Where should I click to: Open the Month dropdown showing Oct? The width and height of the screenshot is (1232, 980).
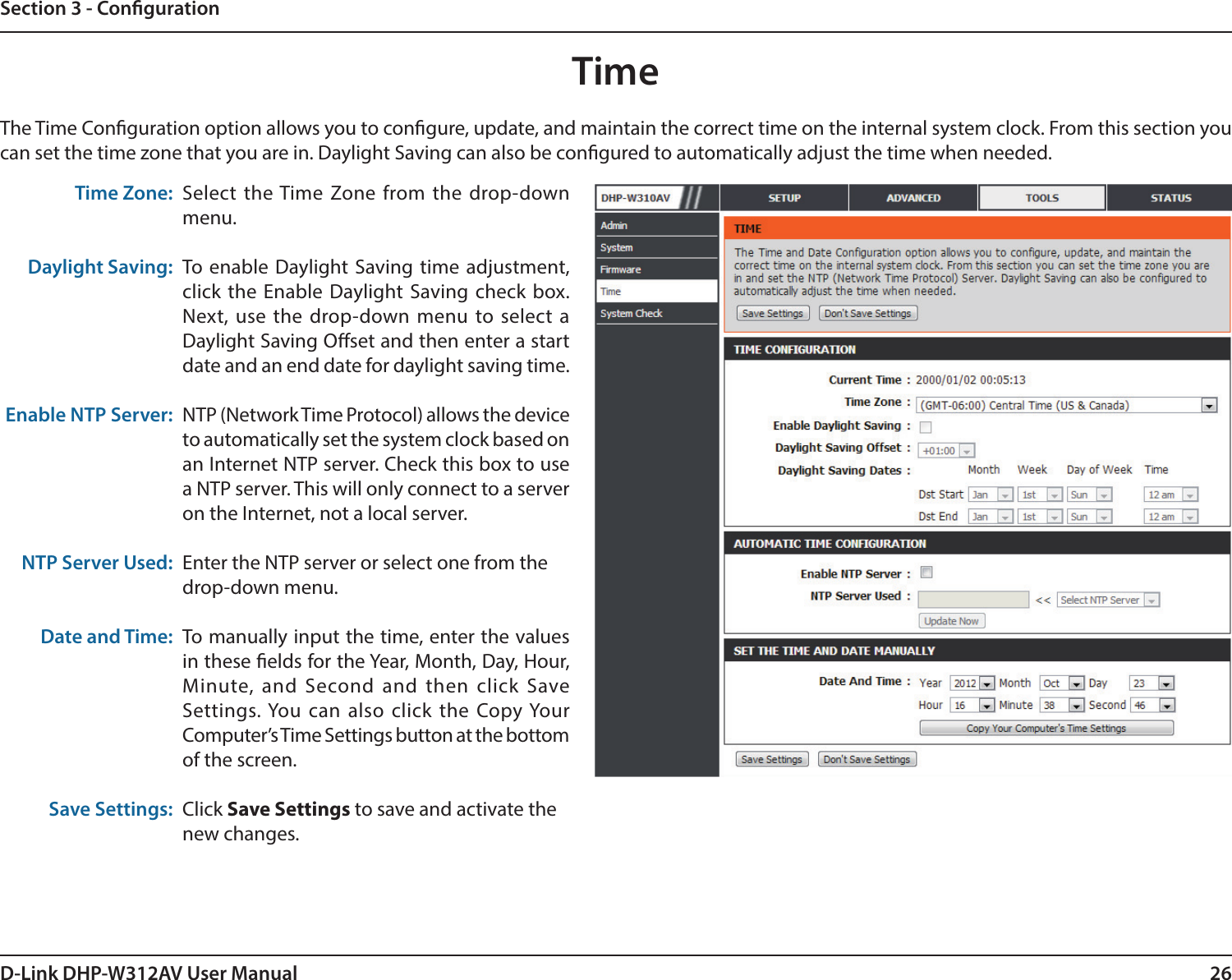coord(1062,683)
